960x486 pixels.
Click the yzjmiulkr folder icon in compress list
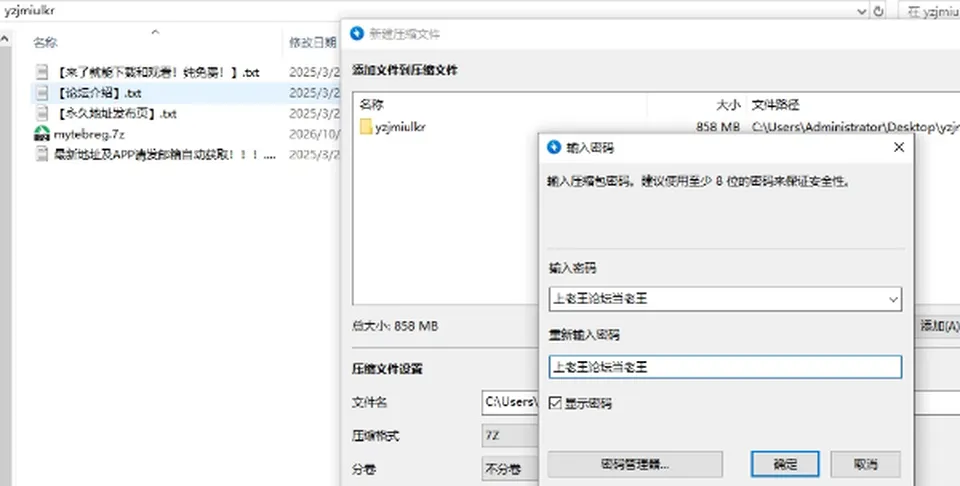click(366, 127)
